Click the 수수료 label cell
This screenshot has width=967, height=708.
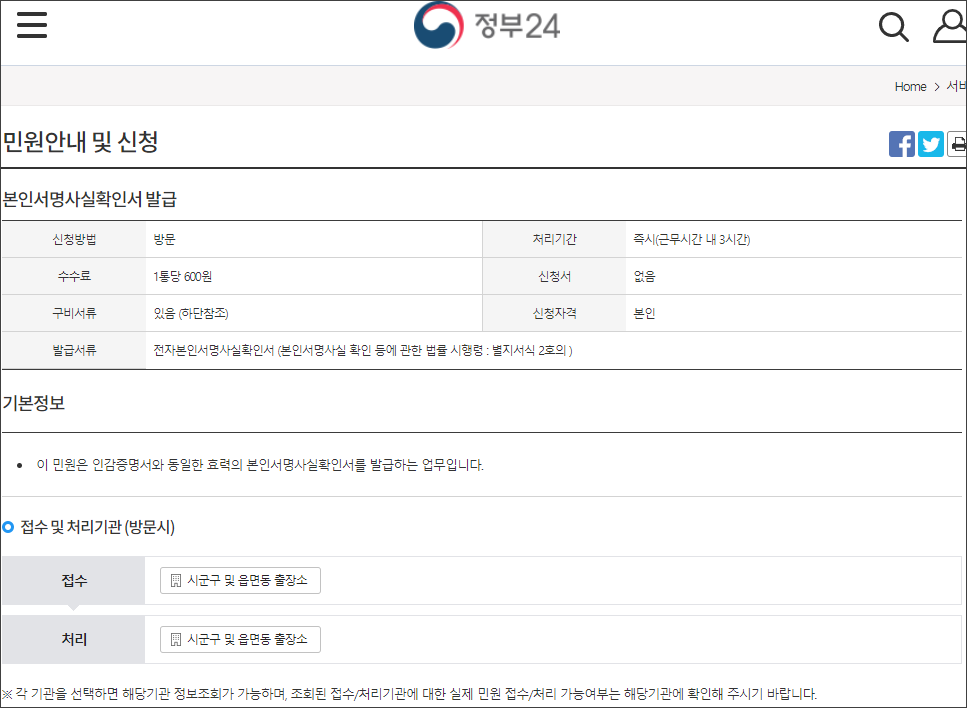[74, 276]
